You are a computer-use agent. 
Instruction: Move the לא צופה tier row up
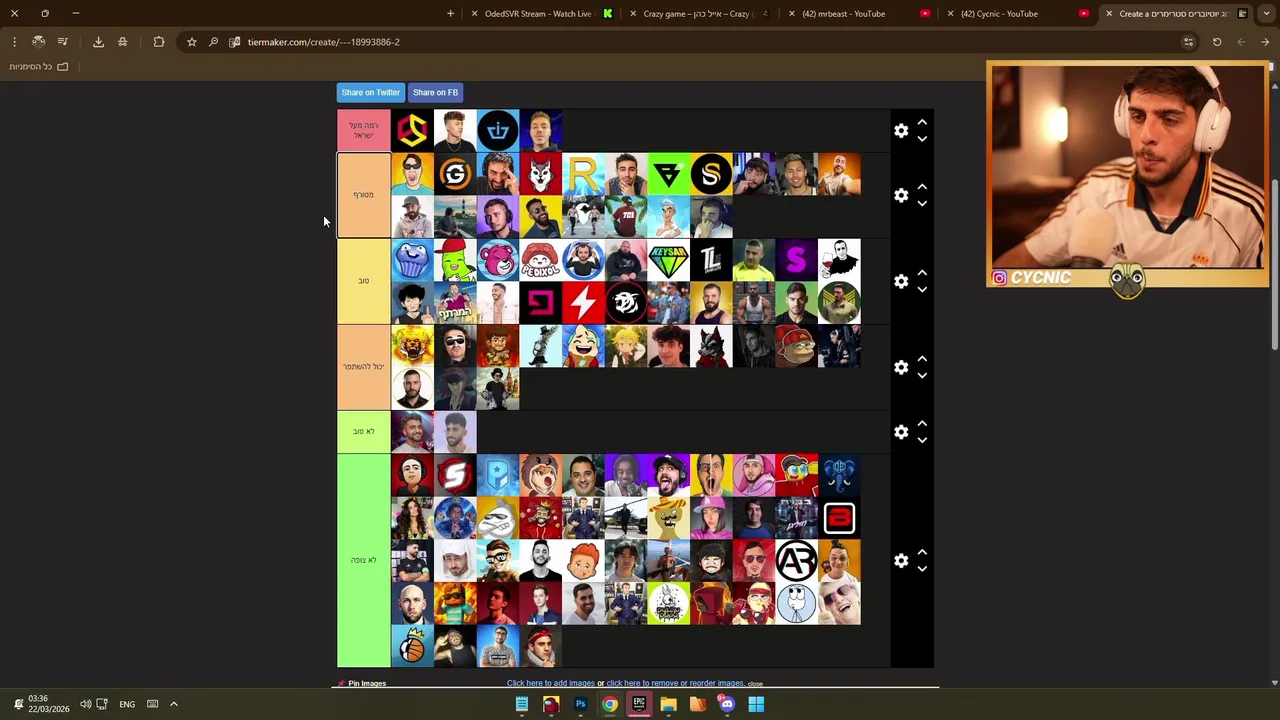pyautogui.click(x=922, y=552)
